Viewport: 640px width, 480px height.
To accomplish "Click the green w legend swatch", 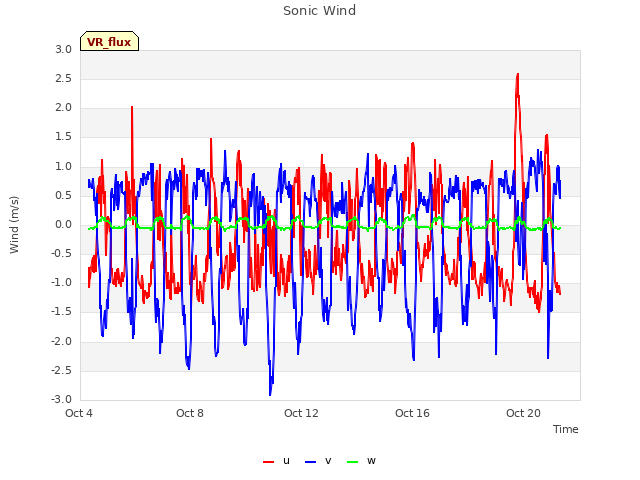I will click(x=352, y=462).
